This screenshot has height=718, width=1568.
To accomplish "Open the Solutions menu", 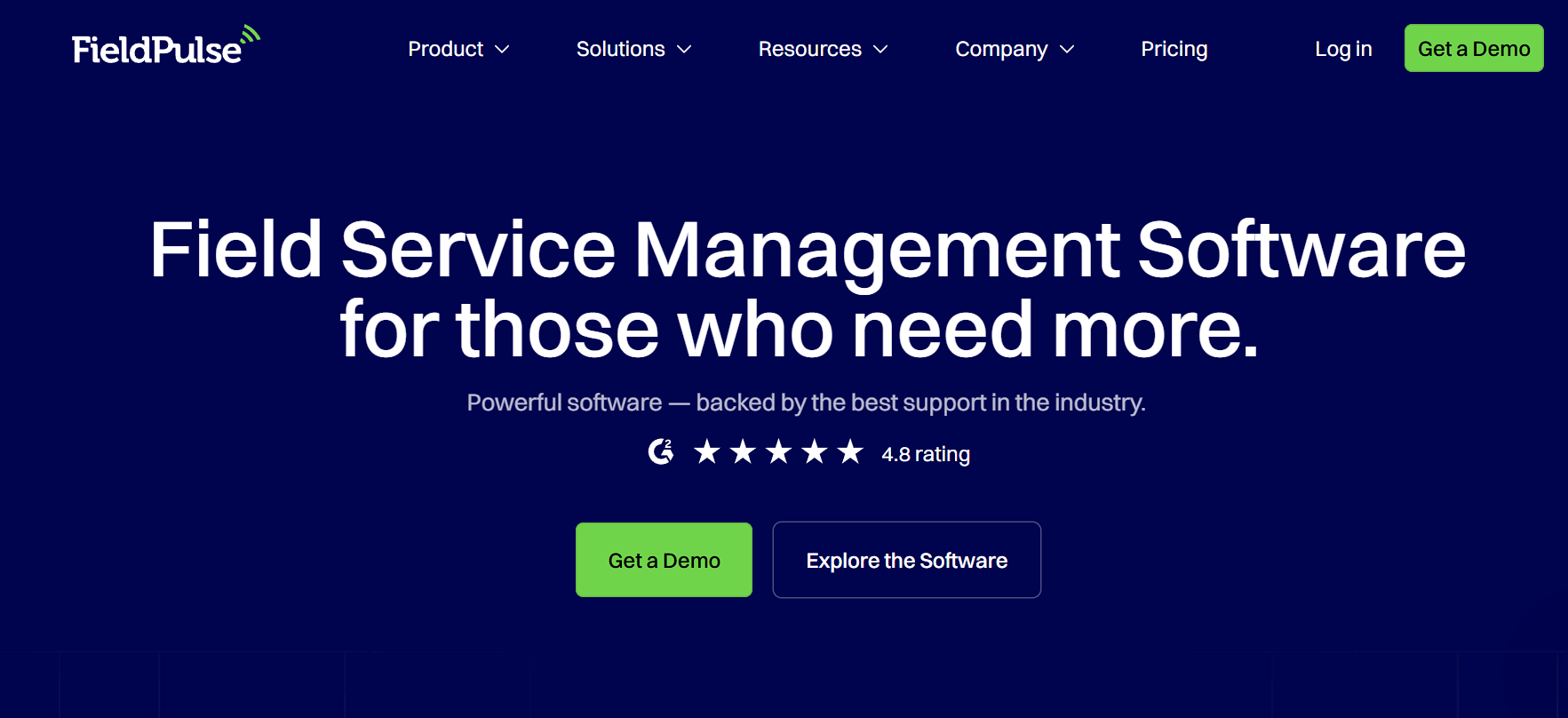I will 633,49.
